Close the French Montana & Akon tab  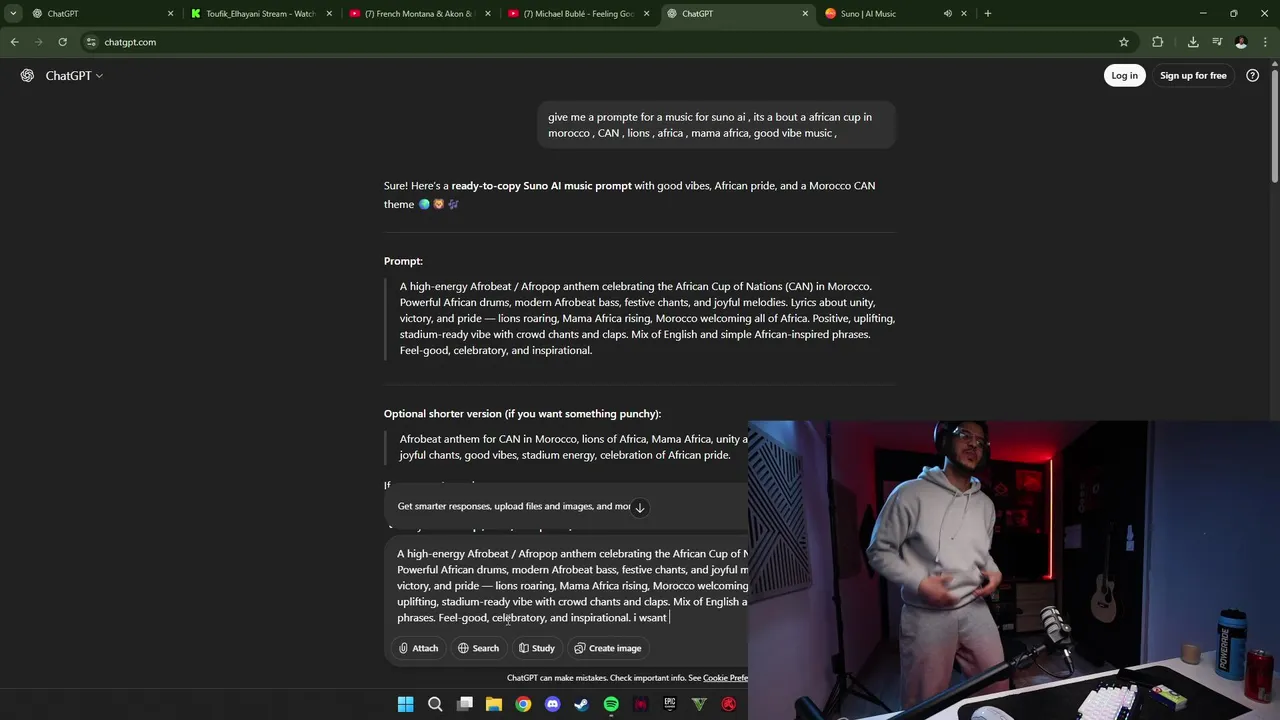(x=488, y=13)
